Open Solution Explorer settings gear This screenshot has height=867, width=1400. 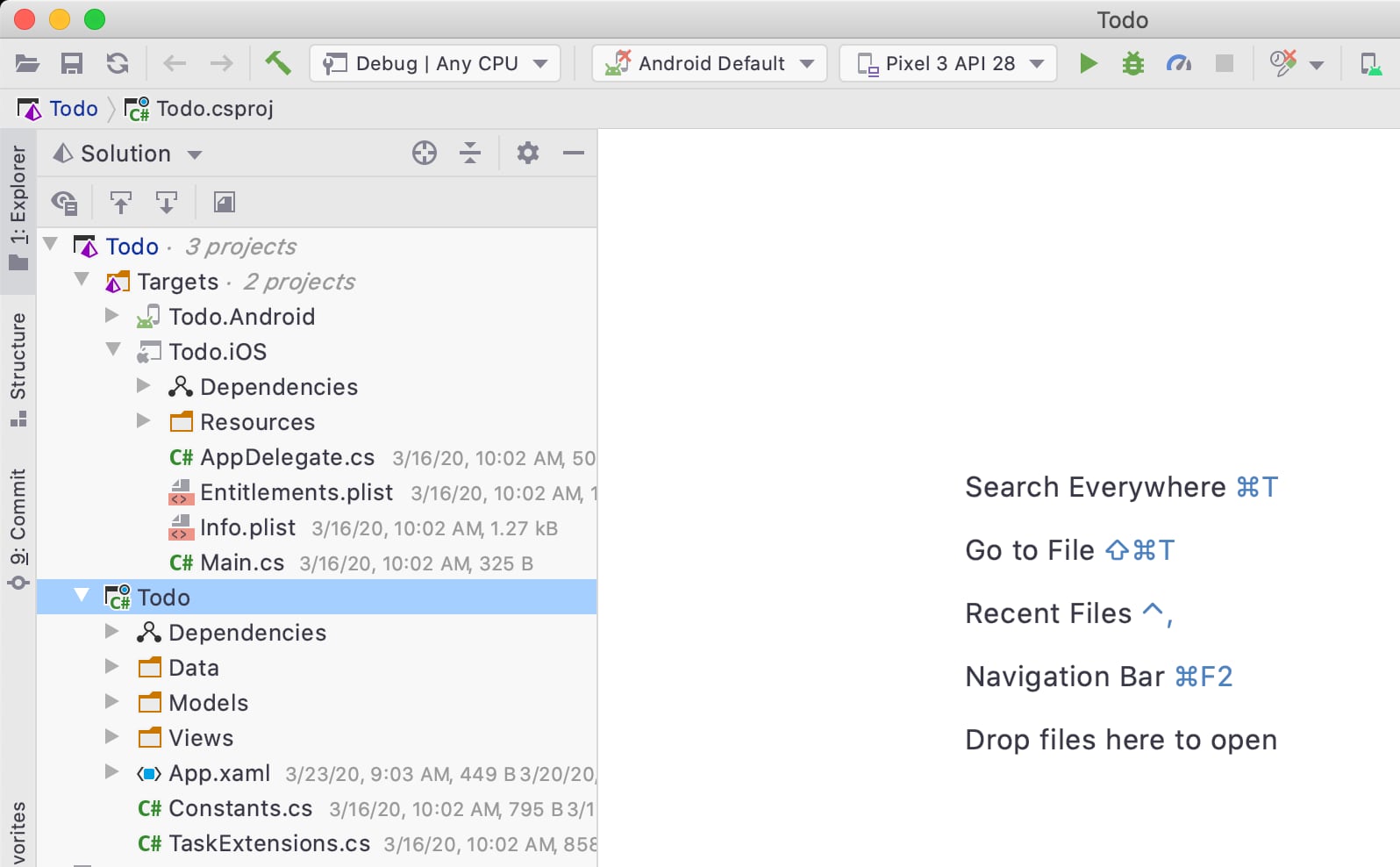527,153
